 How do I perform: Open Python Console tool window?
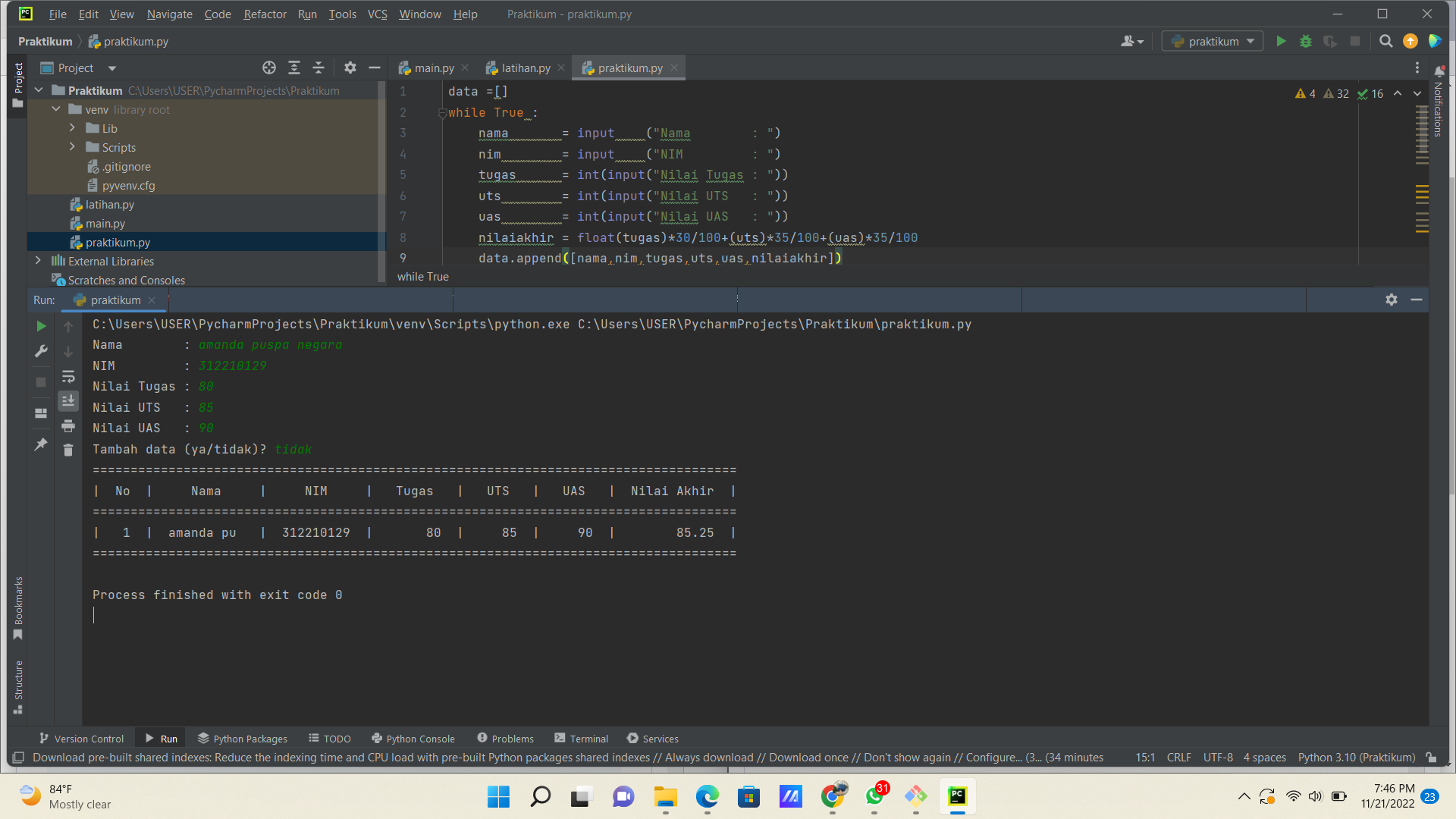[413, 739]
